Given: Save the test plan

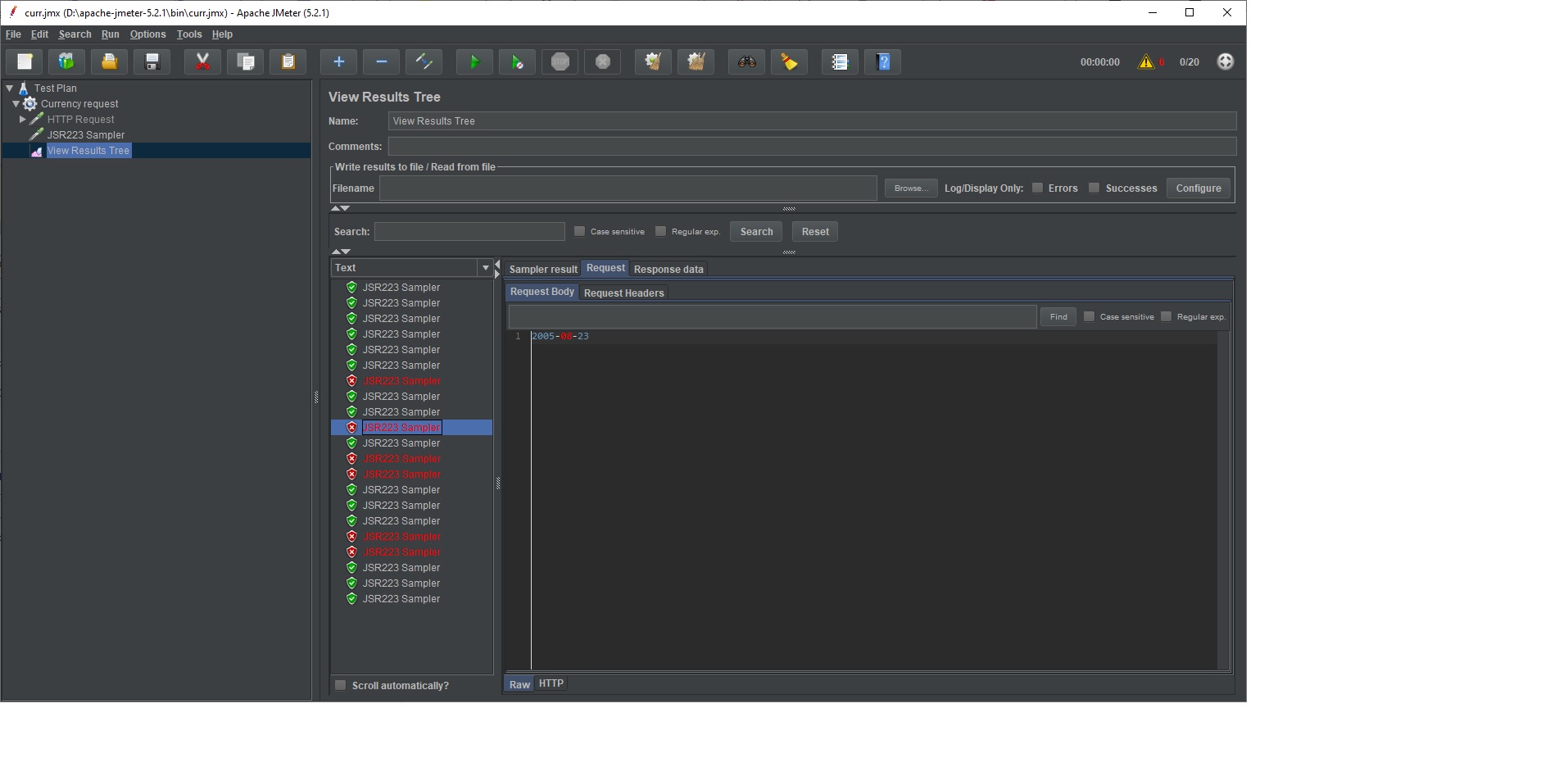Looking at the screenshot, I should point(152,61).
